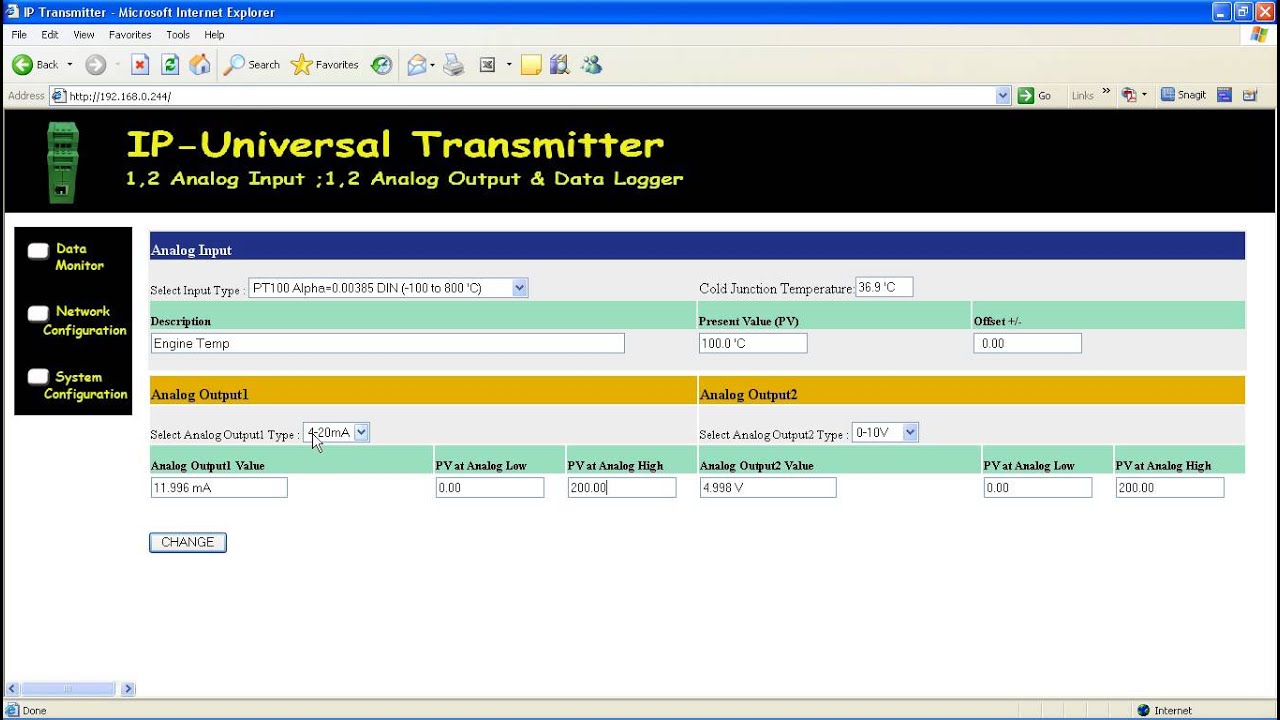Go to the Home page icon
Viewport: 1280px width, 720px height.
200,65
